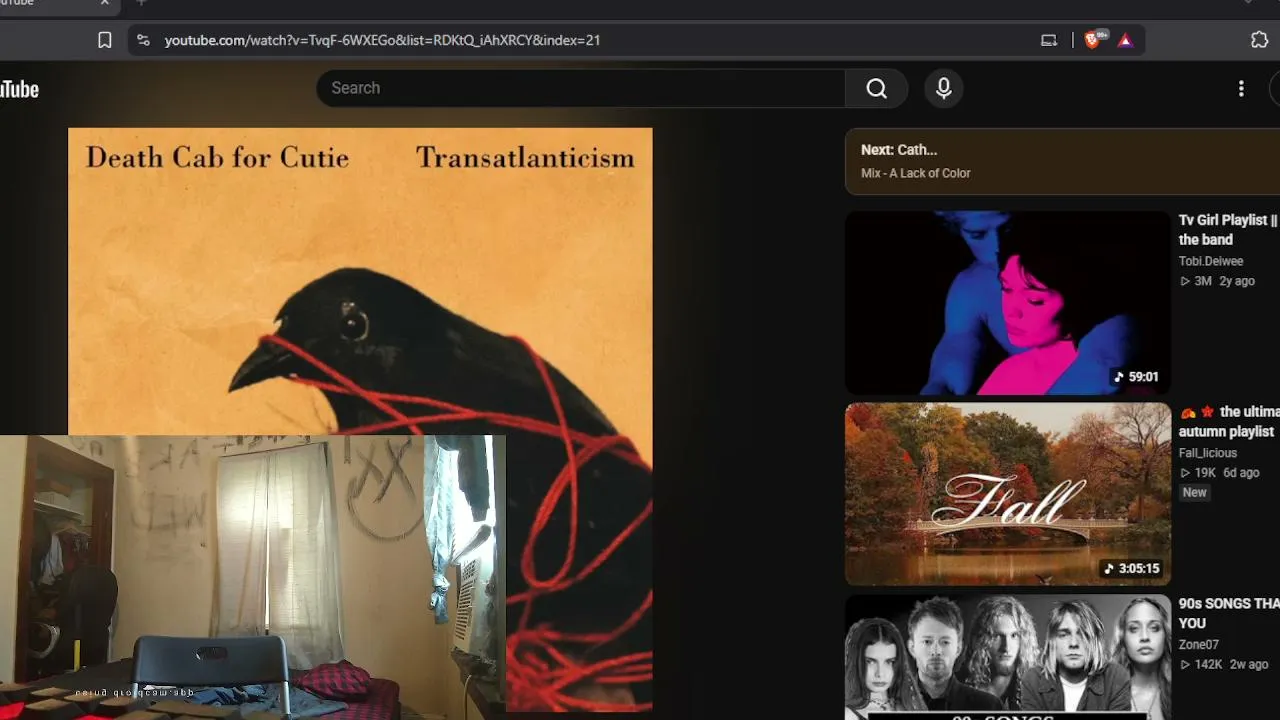Open site information icon beside the URL
Screen dimensions: 1280x720
pyautogui.click(x=143, y=40)
